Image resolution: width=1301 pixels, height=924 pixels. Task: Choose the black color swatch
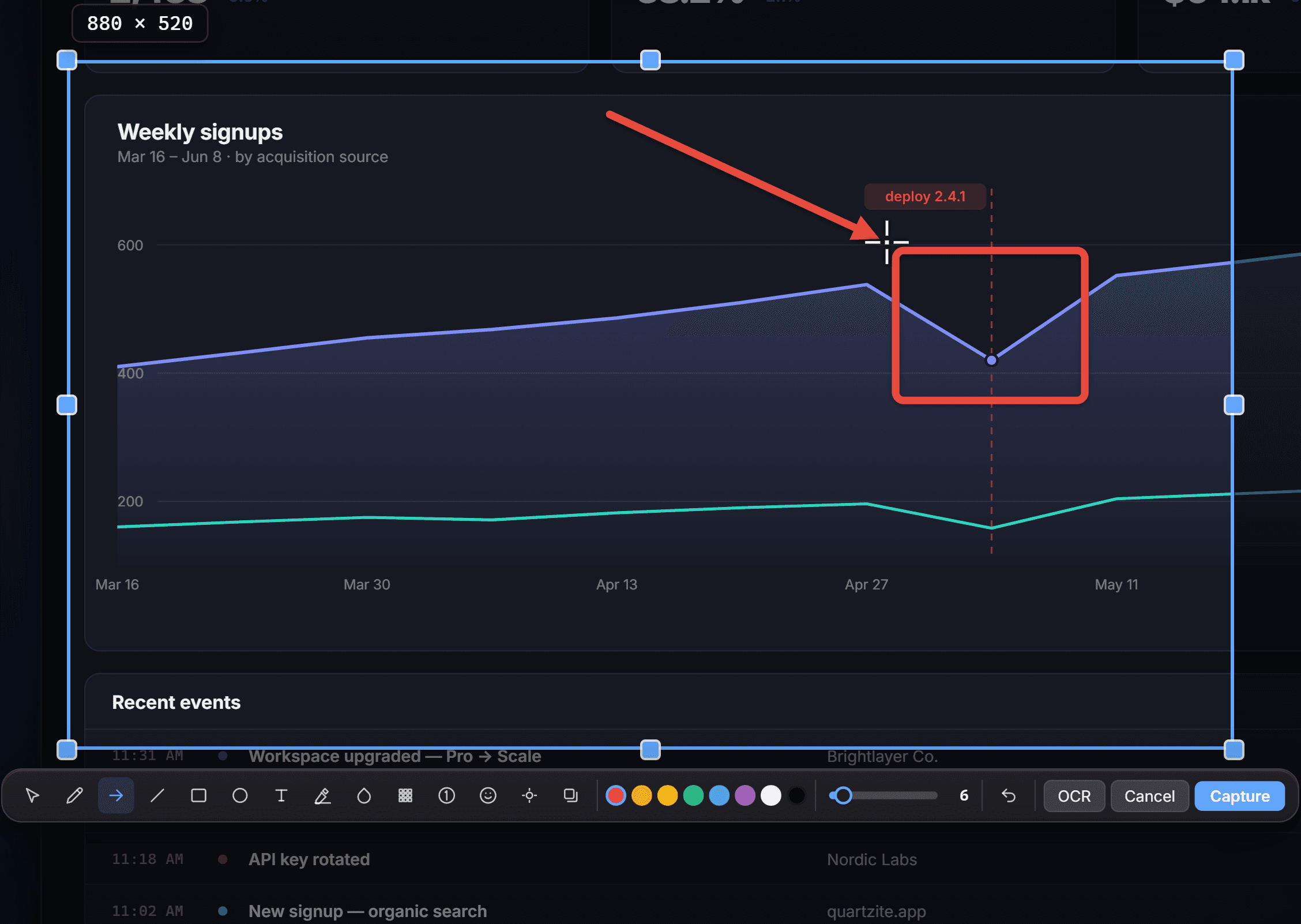(x=797, y=796)
